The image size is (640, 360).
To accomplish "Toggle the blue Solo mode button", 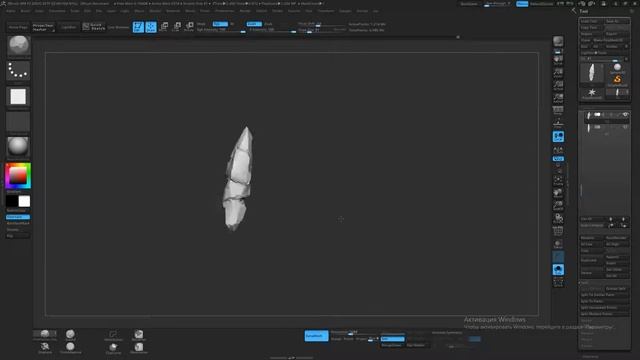I will [558, 270].
